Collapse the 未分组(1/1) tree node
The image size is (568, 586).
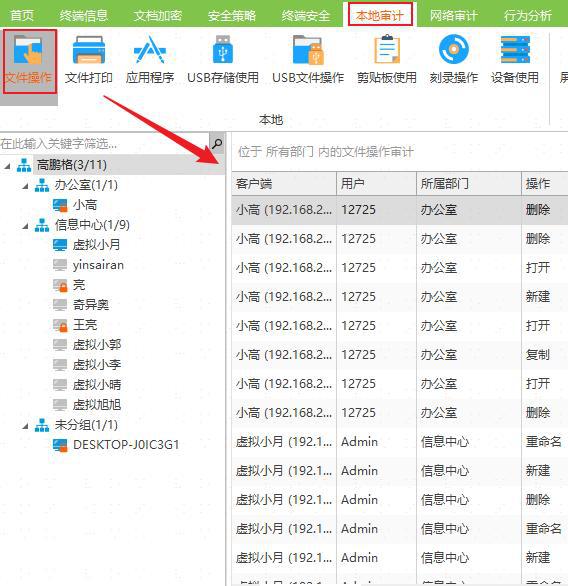[x=25, y=426]
